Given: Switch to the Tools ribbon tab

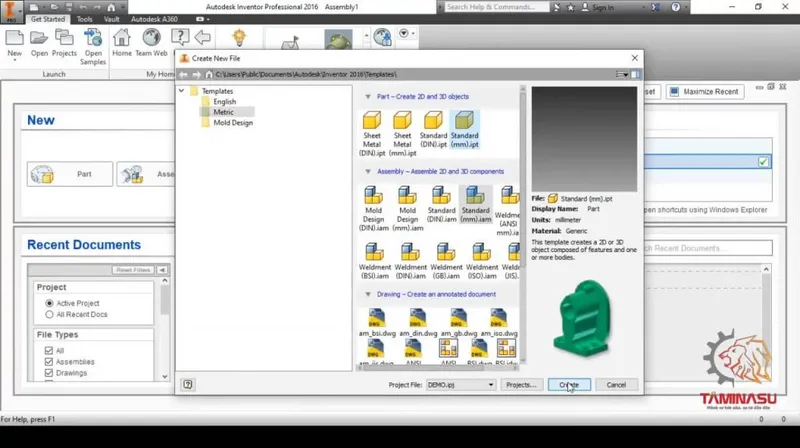Looking at the screenshot, I should 85,19.
